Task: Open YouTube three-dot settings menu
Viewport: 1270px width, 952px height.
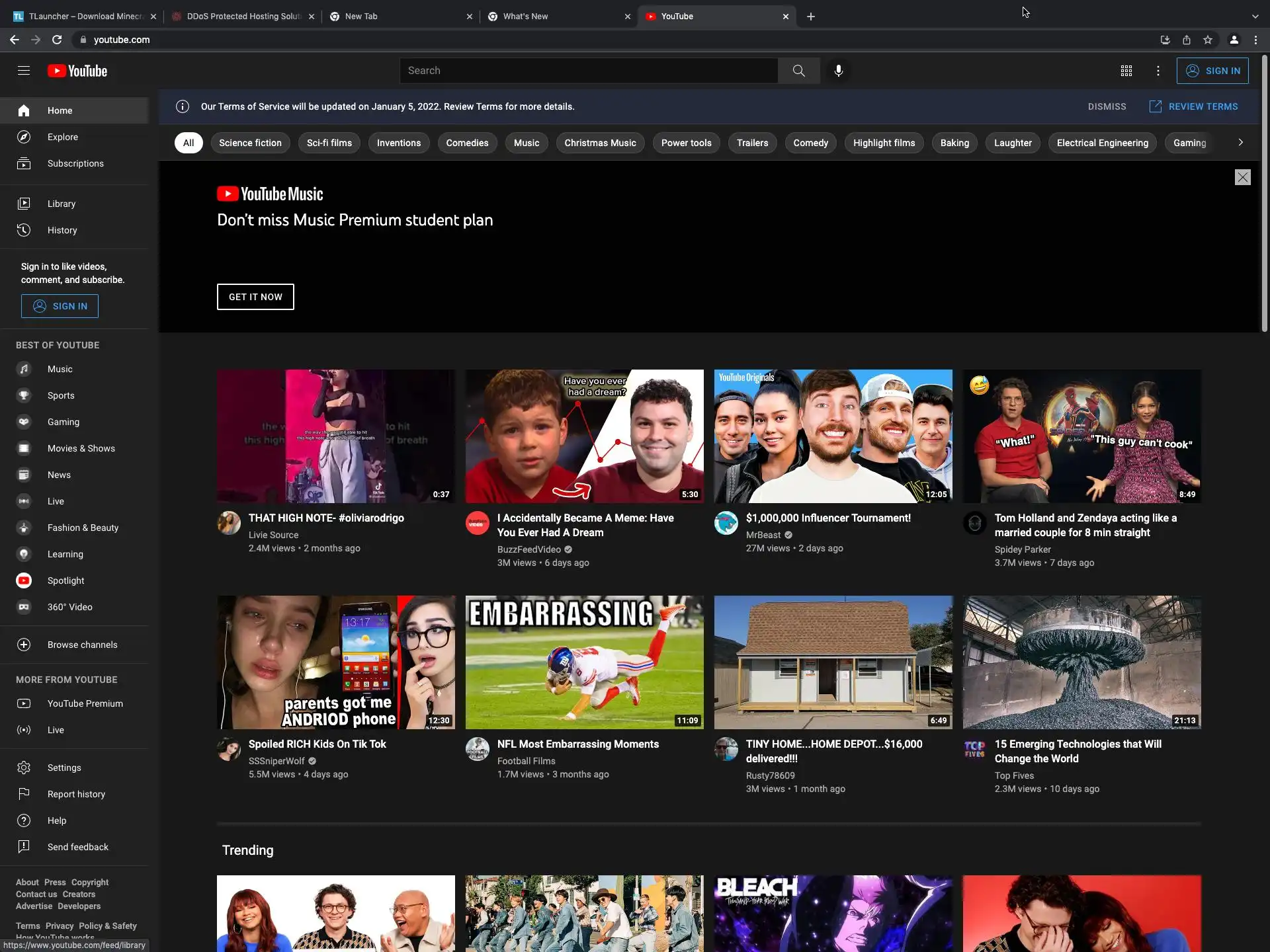Action: tap(1158, 71)
